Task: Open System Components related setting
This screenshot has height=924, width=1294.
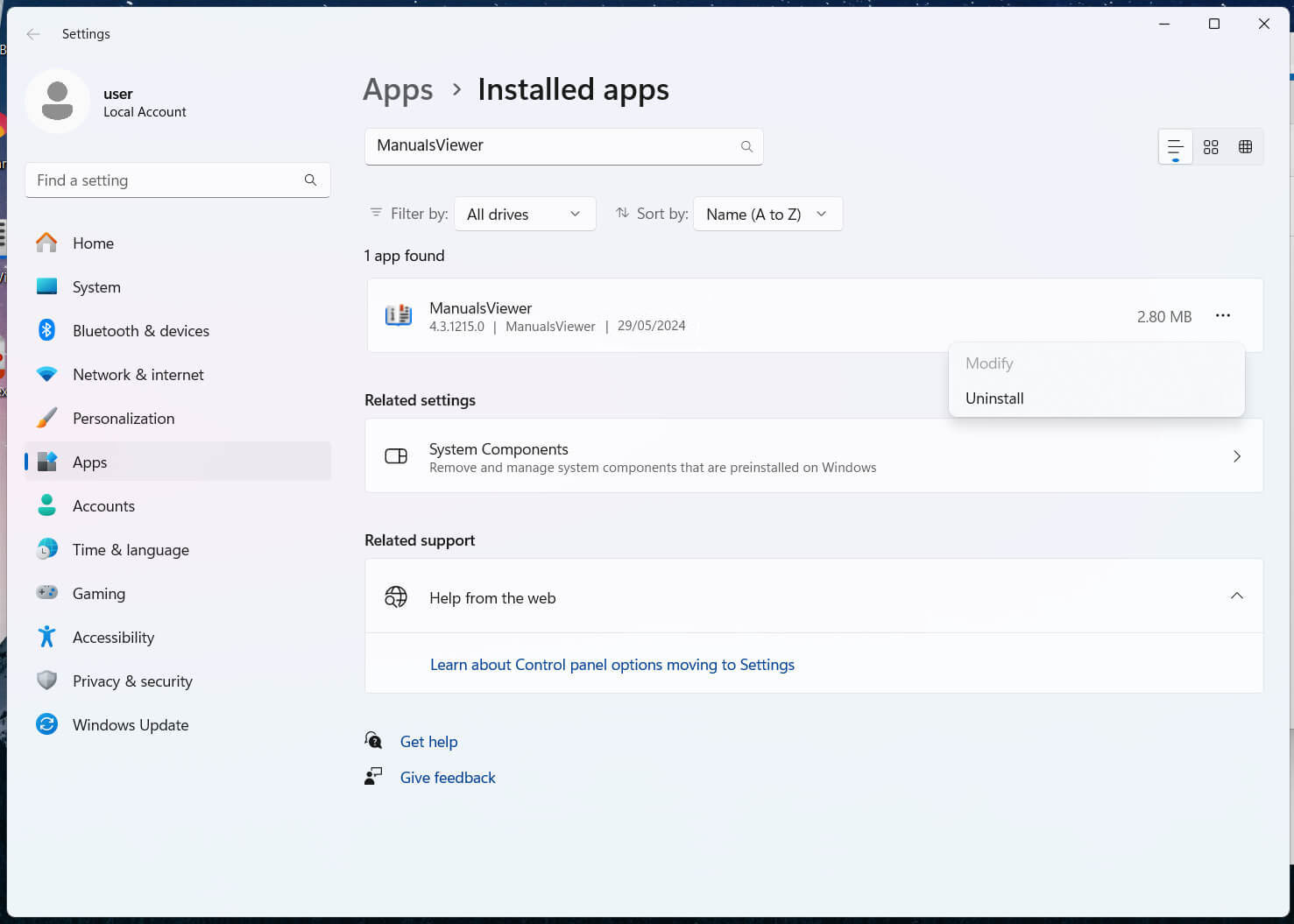Action: click(814, 456)
